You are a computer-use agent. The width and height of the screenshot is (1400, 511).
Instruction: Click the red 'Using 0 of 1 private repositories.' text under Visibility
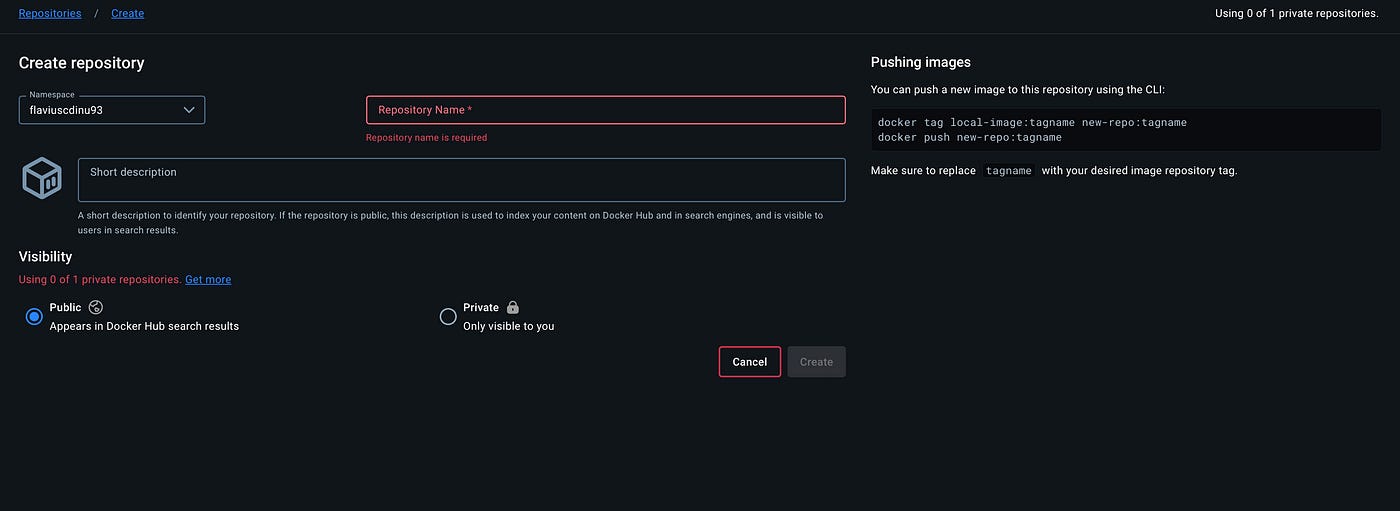(x=100, y=279)
